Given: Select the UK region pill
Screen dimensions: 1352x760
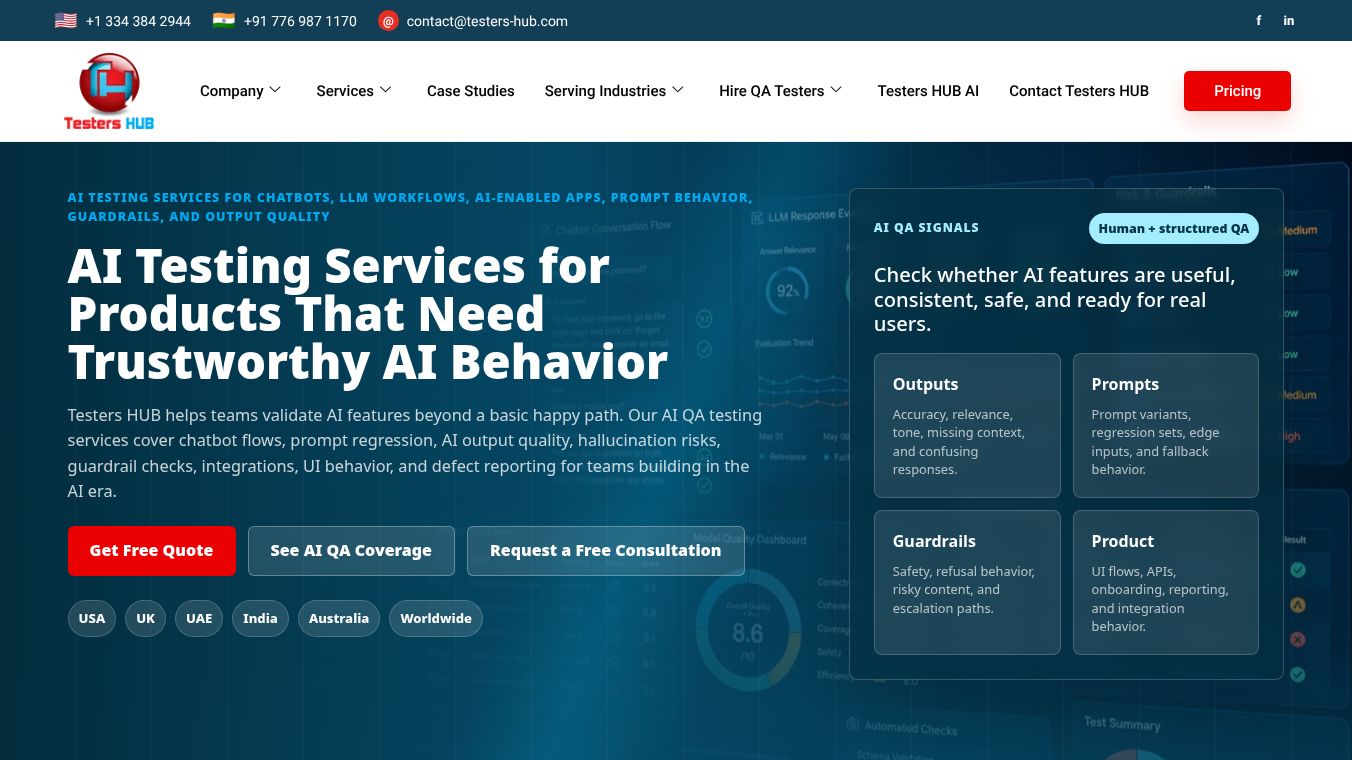Looking at the screenshot, I should [146, 618].
